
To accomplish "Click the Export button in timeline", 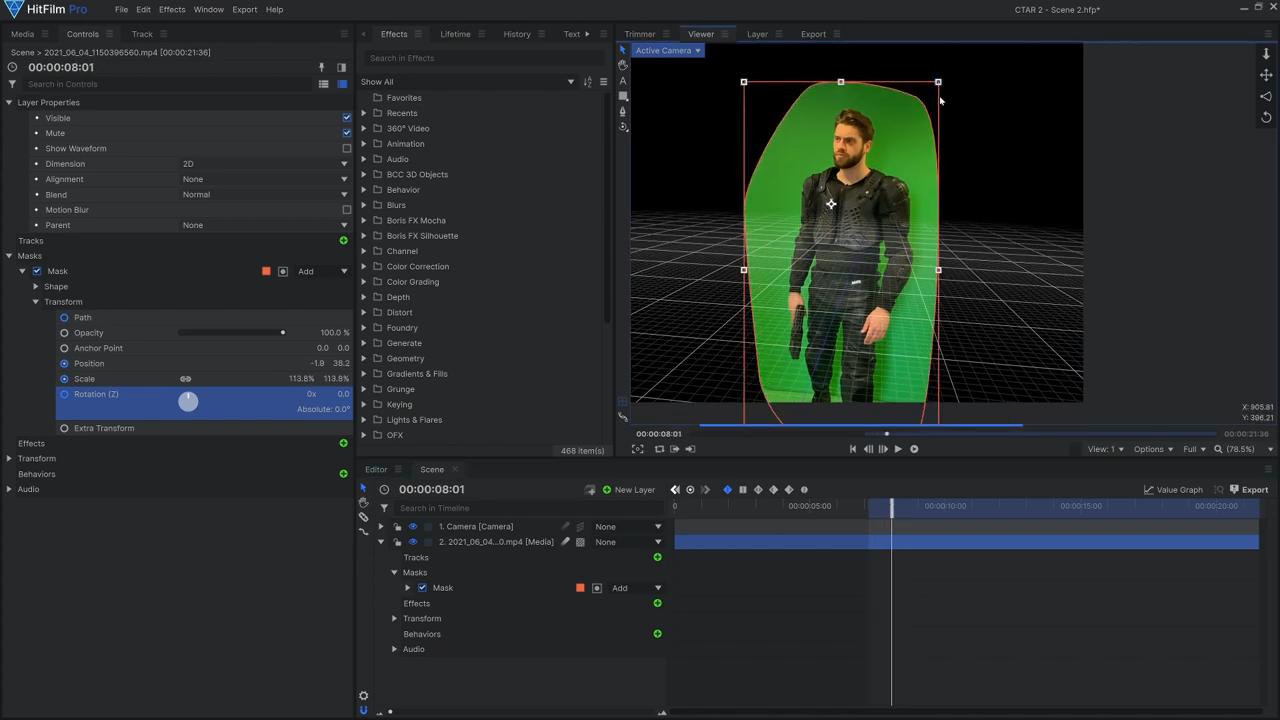I will pos(1249,490).
